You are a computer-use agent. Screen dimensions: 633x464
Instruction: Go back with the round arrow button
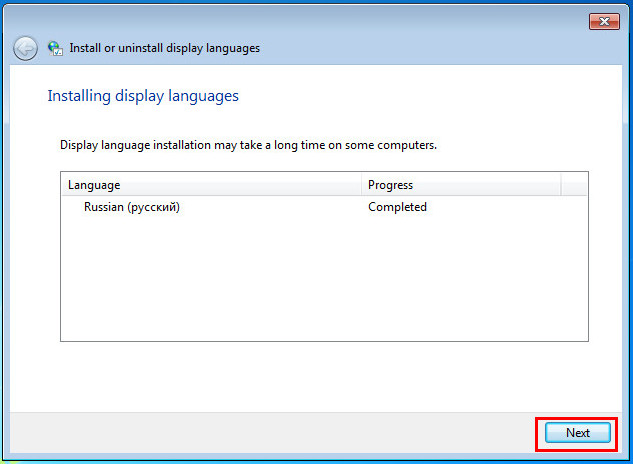(25, 48)
